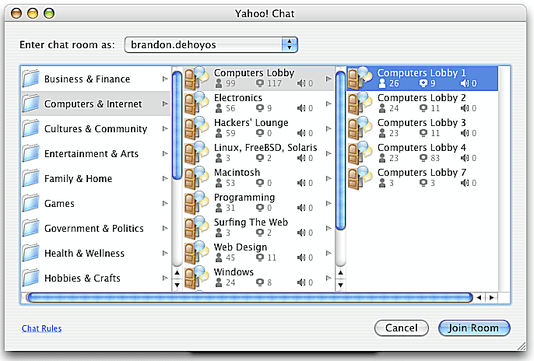Select Computers Lobby 4 room

tap(422, 153)
